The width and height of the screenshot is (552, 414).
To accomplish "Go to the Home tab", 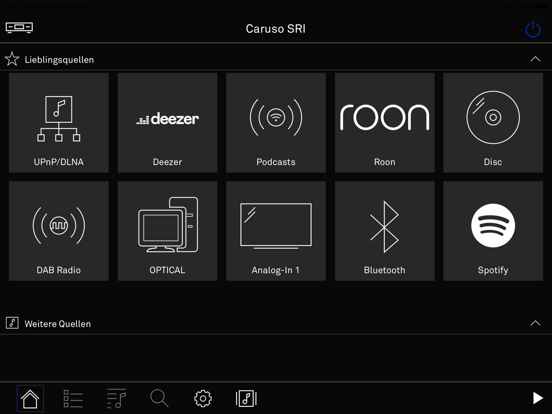I will (30, 399).
